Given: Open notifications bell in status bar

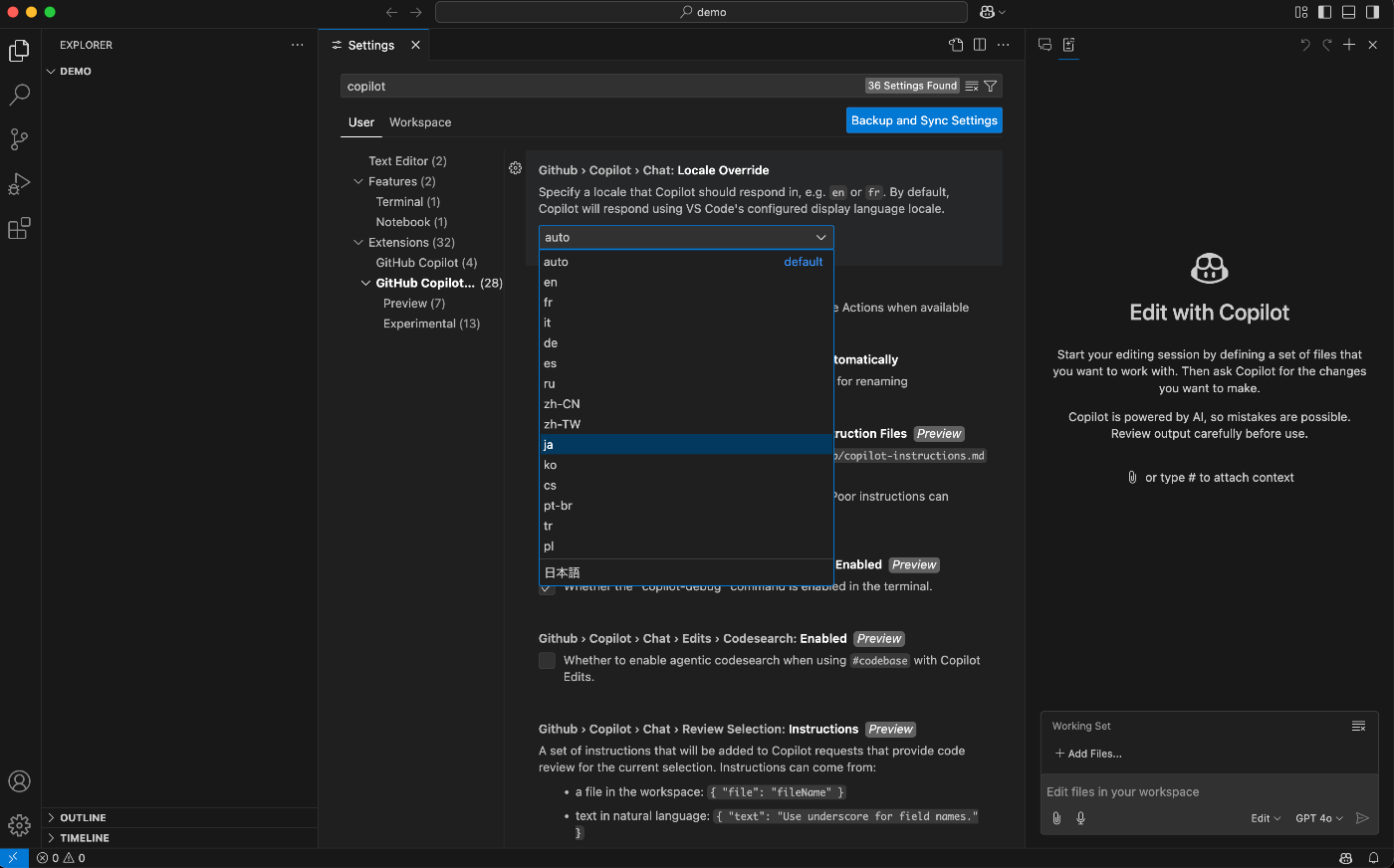Looking at the screenshot, I should pos(1373,858).
